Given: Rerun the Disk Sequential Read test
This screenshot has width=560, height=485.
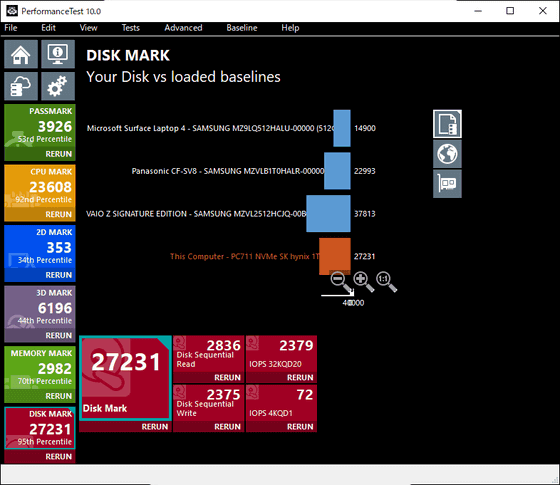Looking at the screenshot, I should click(227, 378).
